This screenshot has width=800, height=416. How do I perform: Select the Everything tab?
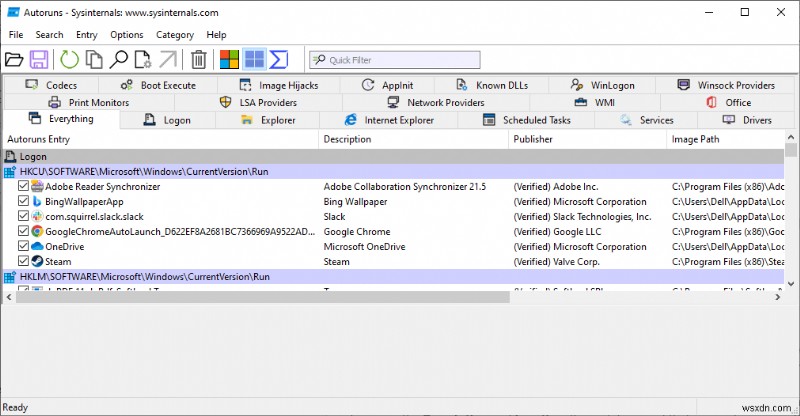(x=61, y=119)
